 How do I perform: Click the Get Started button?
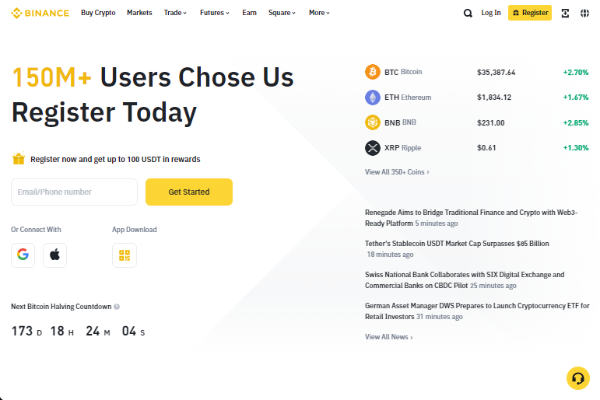pyautogui.click(x=189, y=192)
